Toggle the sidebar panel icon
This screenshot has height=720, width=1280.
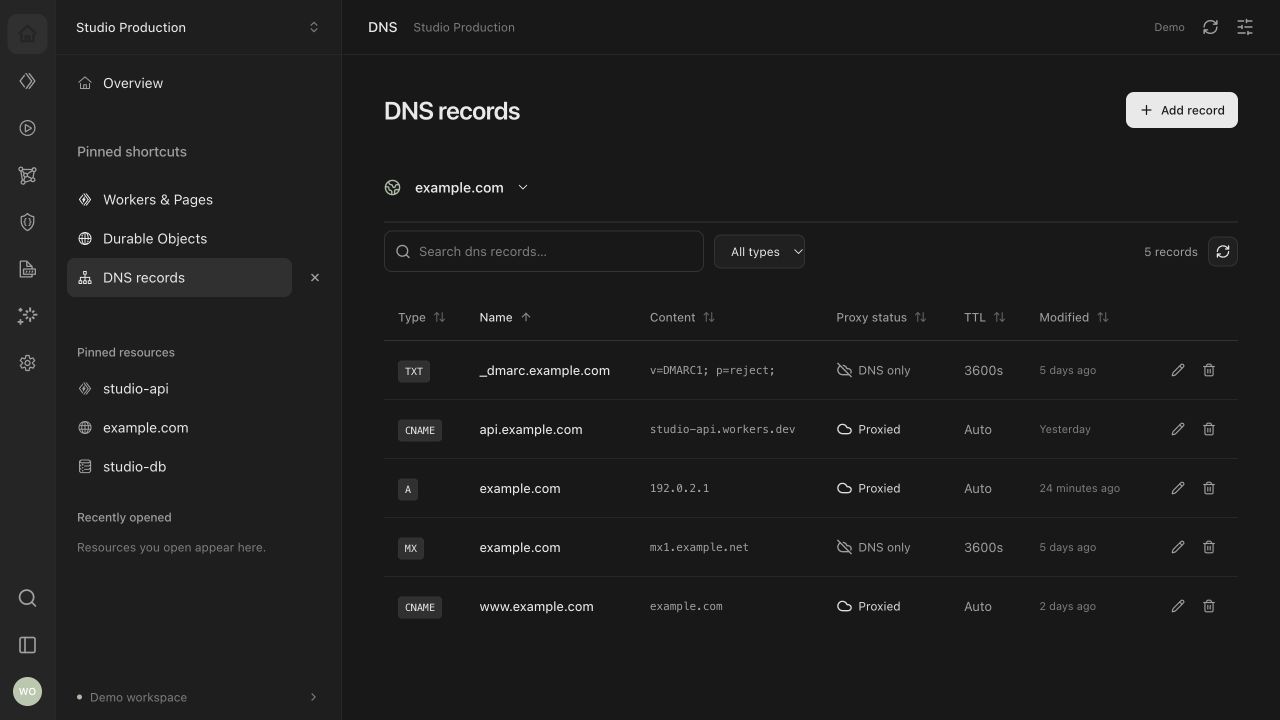click(27, 645)
